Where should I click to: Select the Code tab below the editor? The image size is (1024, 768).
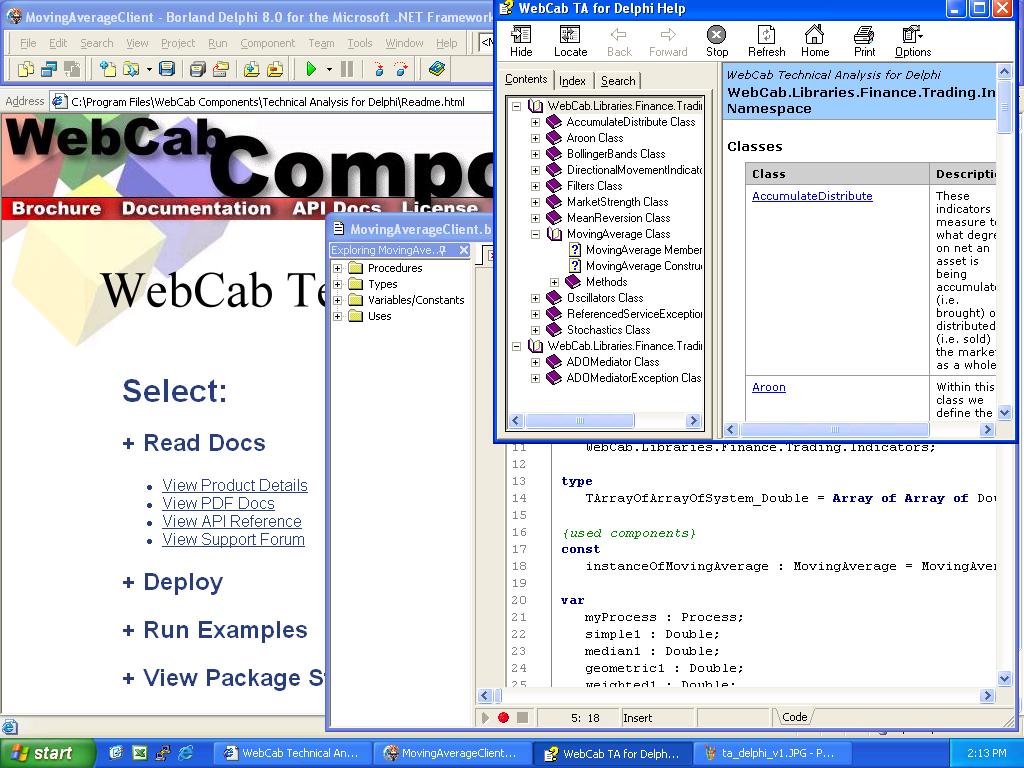point(795,717)
